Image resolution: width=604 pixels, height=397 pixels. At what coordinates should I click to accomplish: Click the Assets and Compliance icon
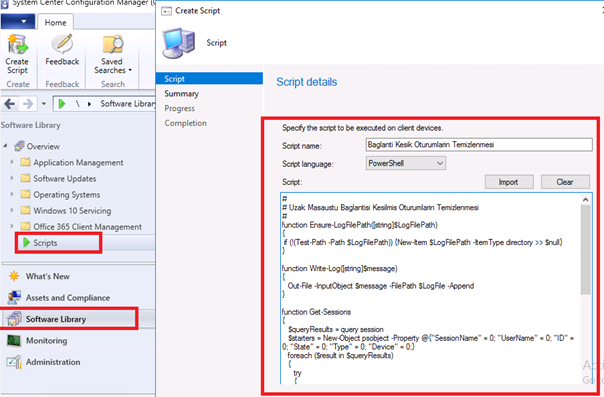pyautogui.click(x=14, y=298)
